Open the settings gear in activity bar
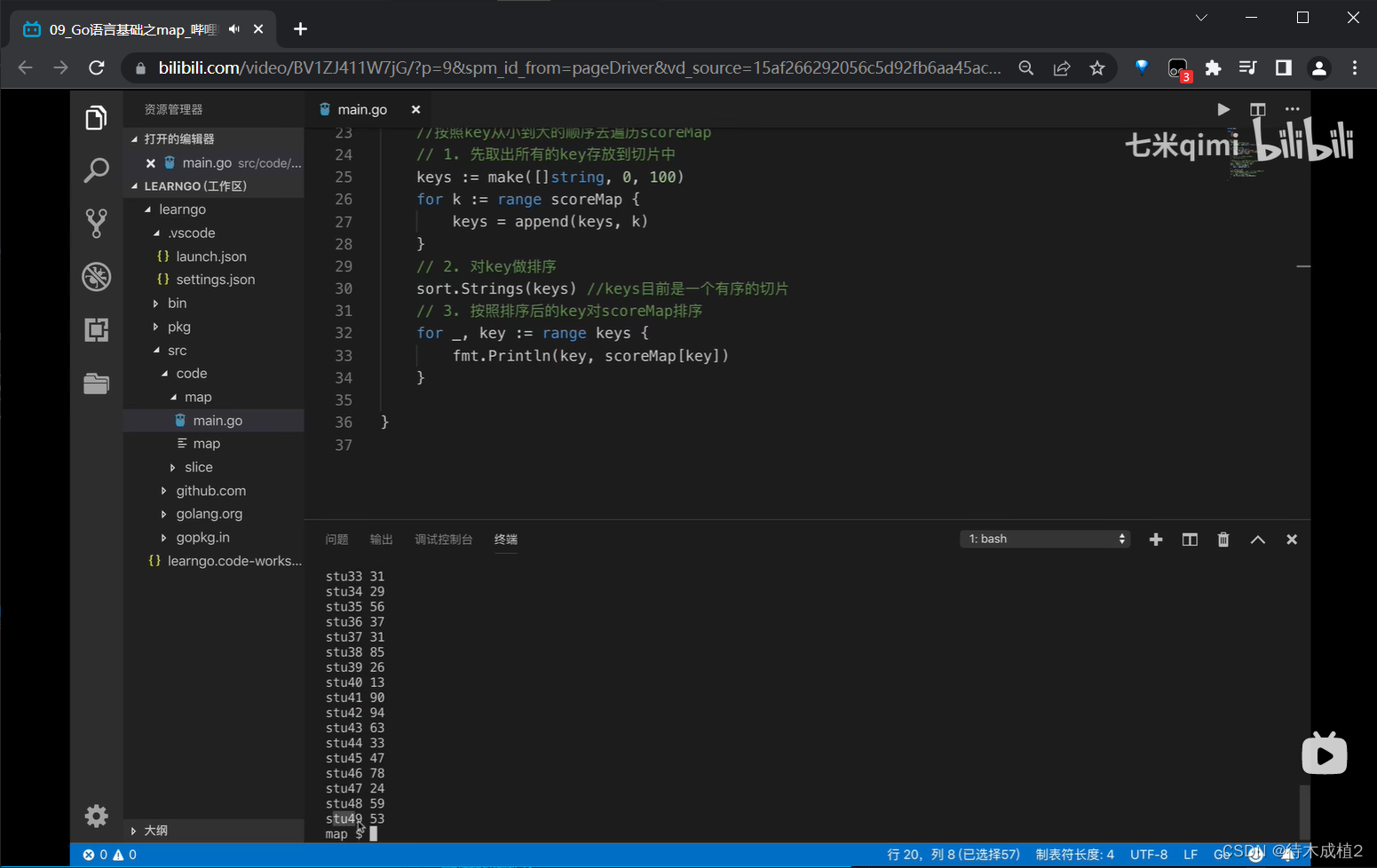 pos(96,815)
